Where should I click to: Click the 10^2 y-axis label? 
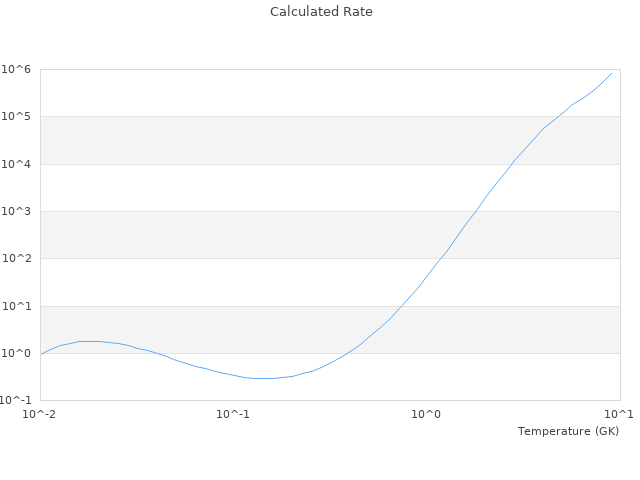(17, 259)
